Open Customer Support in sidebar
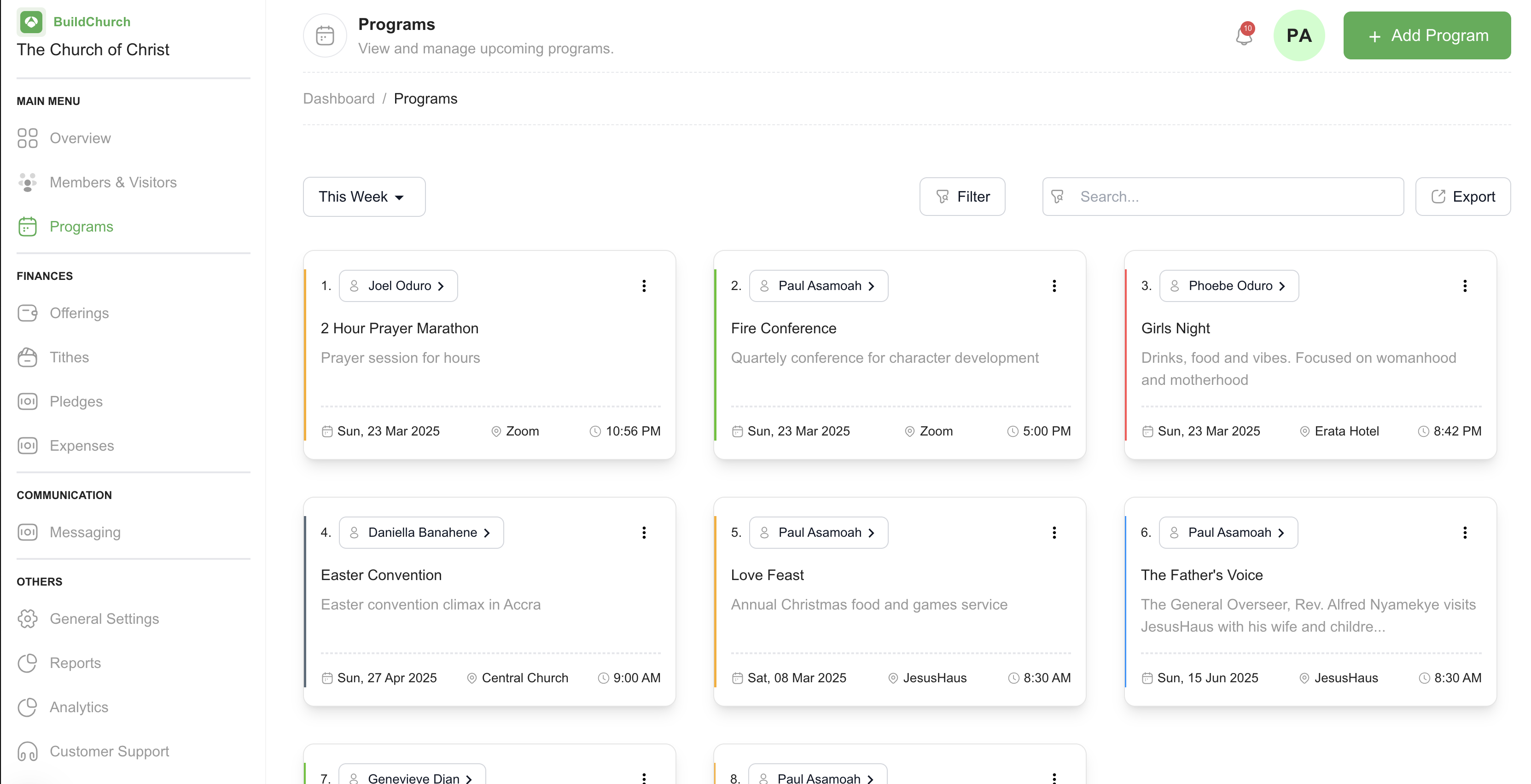This screenshot has width=1531, height=784. [110, 751]
